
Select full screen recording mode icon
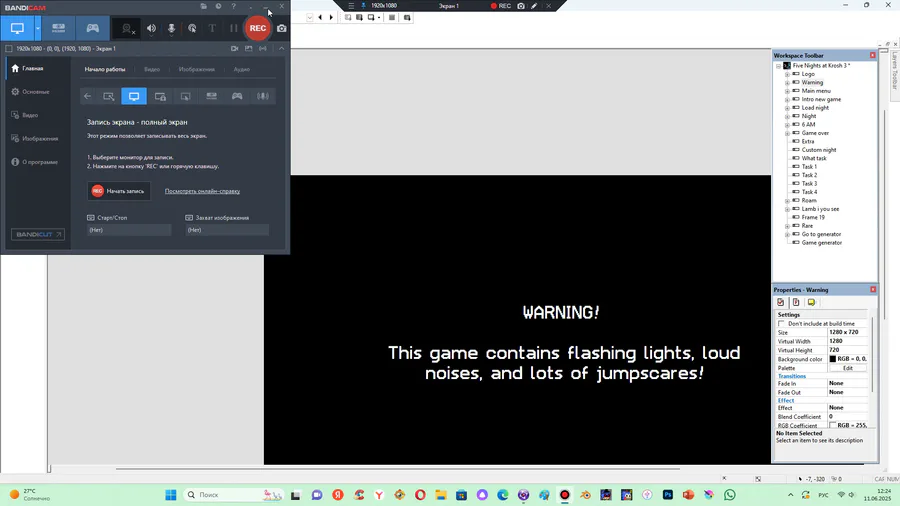pos(134,96)
